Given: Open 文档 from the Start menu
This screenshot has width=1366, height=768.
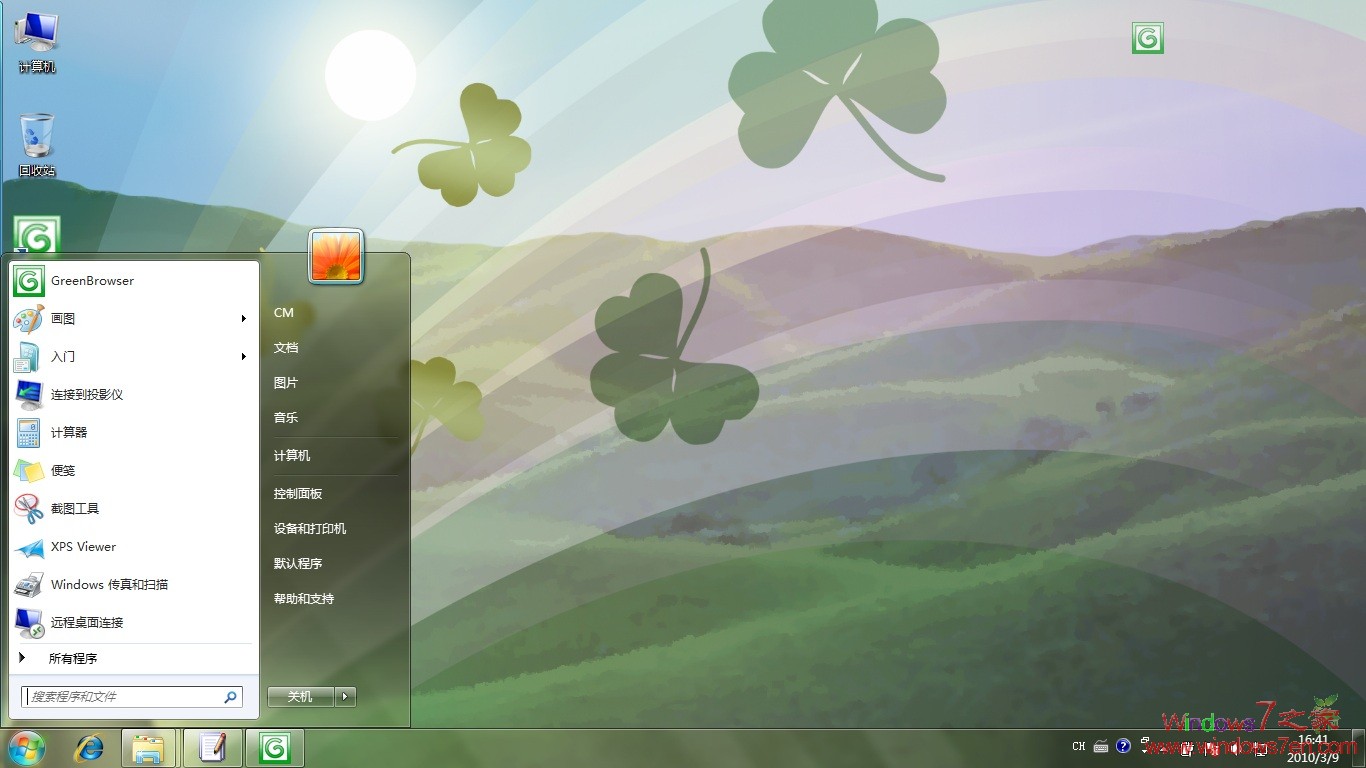Looking at the screenshot, I should (284, 347).
